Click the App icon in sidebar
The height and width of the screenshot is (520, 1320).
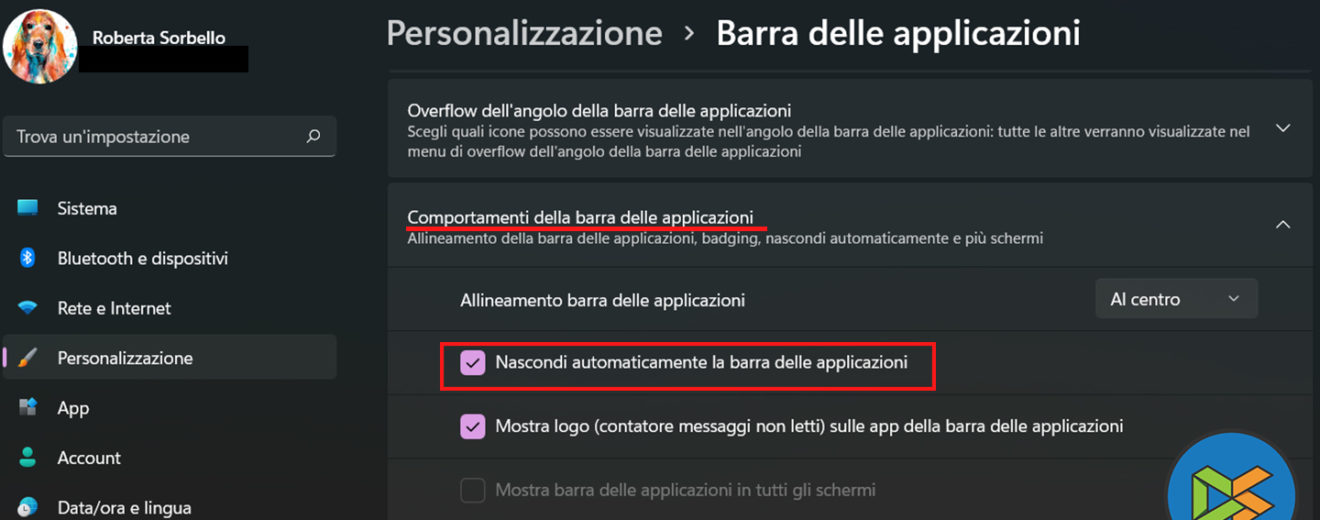point(28,408)
